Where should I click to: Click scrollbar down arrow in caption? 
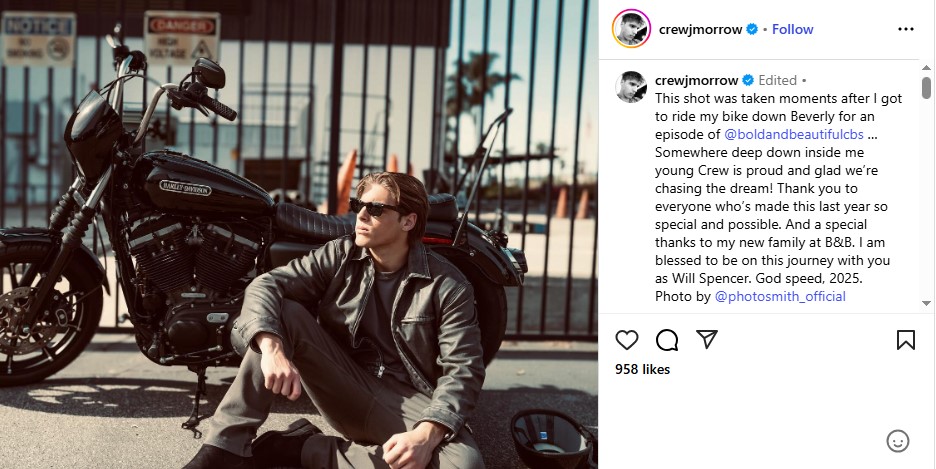[x=926, y=303]
